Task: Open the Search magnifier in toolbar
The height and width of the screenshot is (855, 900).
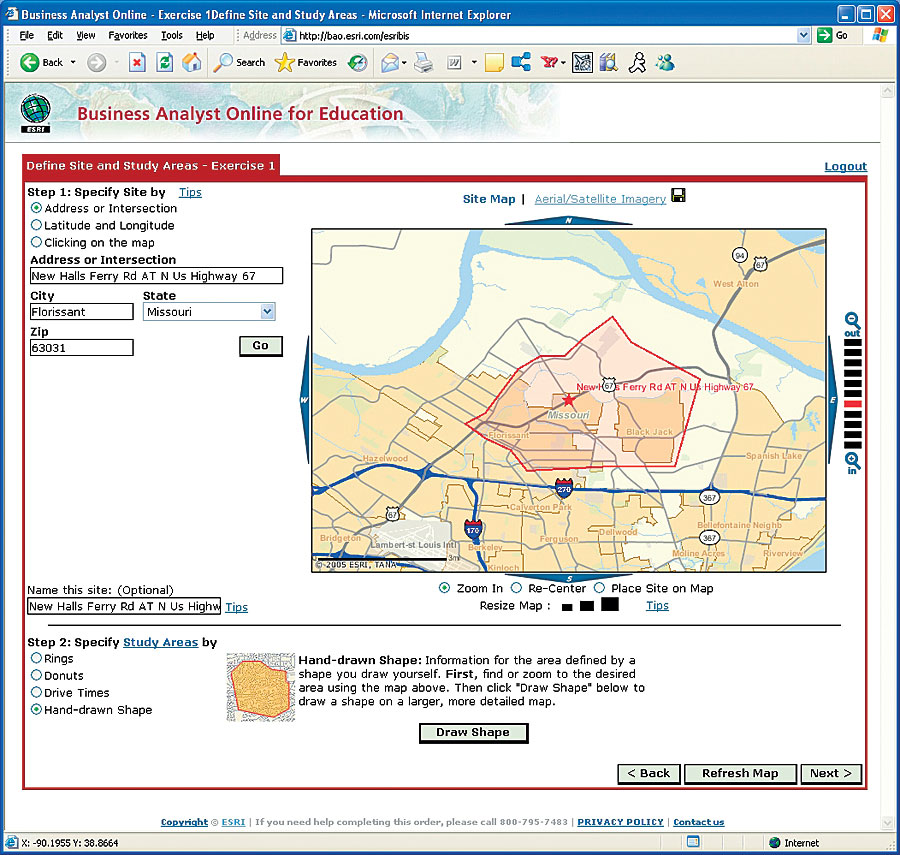Action: click(223, 63)
